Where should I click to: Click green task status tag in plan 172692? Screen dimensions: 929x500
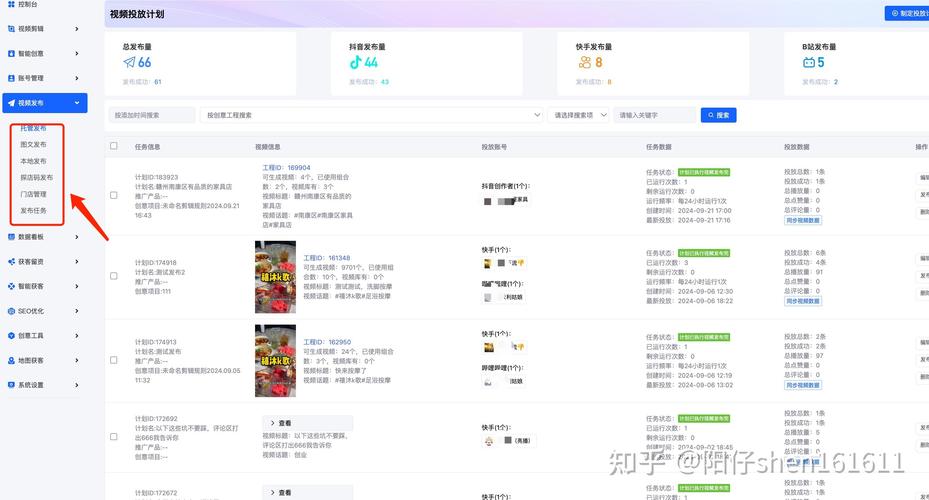704,419
